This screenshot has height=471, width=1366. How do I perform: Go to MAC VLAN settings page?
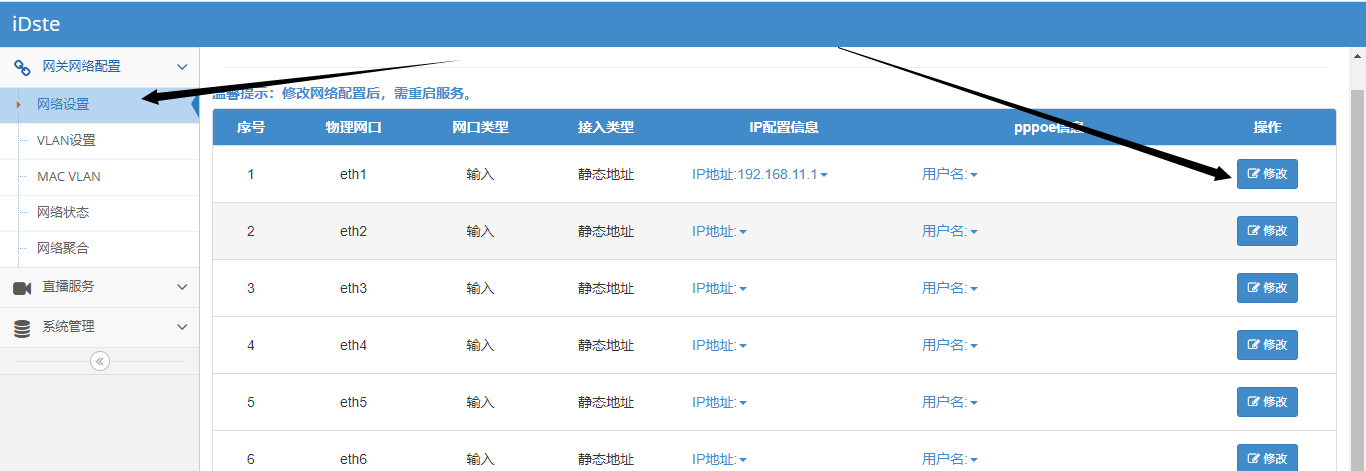pyautogui.click(x=69, y=177)
